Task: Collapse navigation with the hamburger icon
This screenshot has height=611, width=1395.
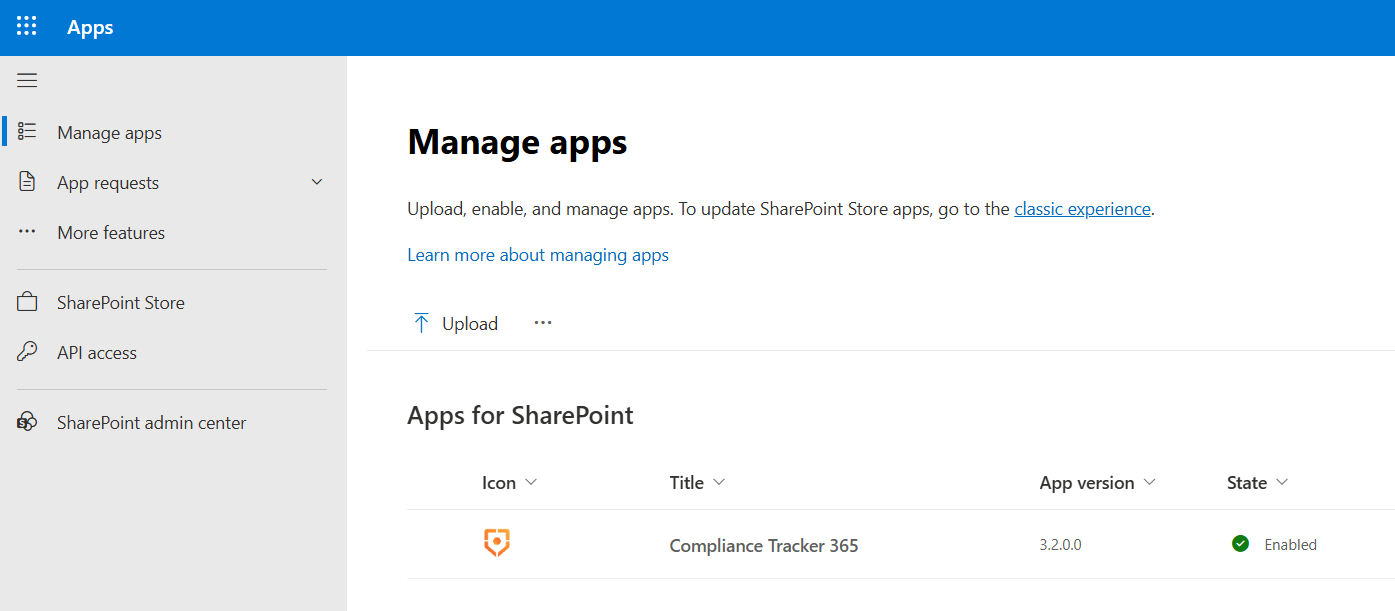Action: 27,81
